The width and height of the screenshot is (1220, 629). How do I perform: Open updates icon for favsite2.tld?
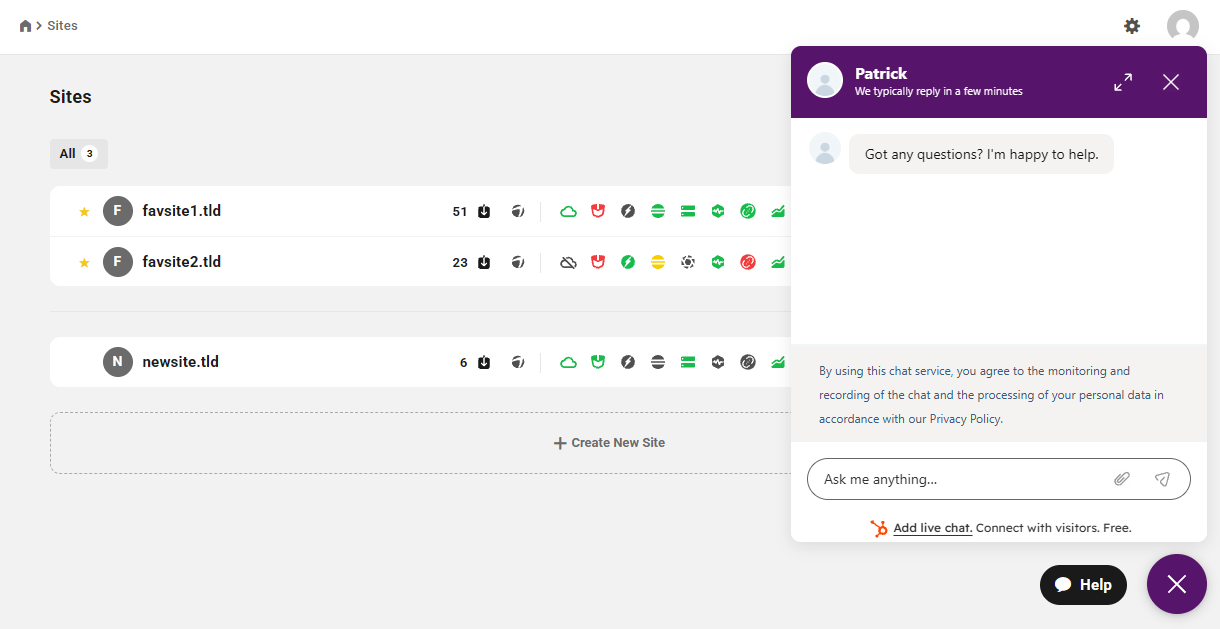click(x=484, y=262)
